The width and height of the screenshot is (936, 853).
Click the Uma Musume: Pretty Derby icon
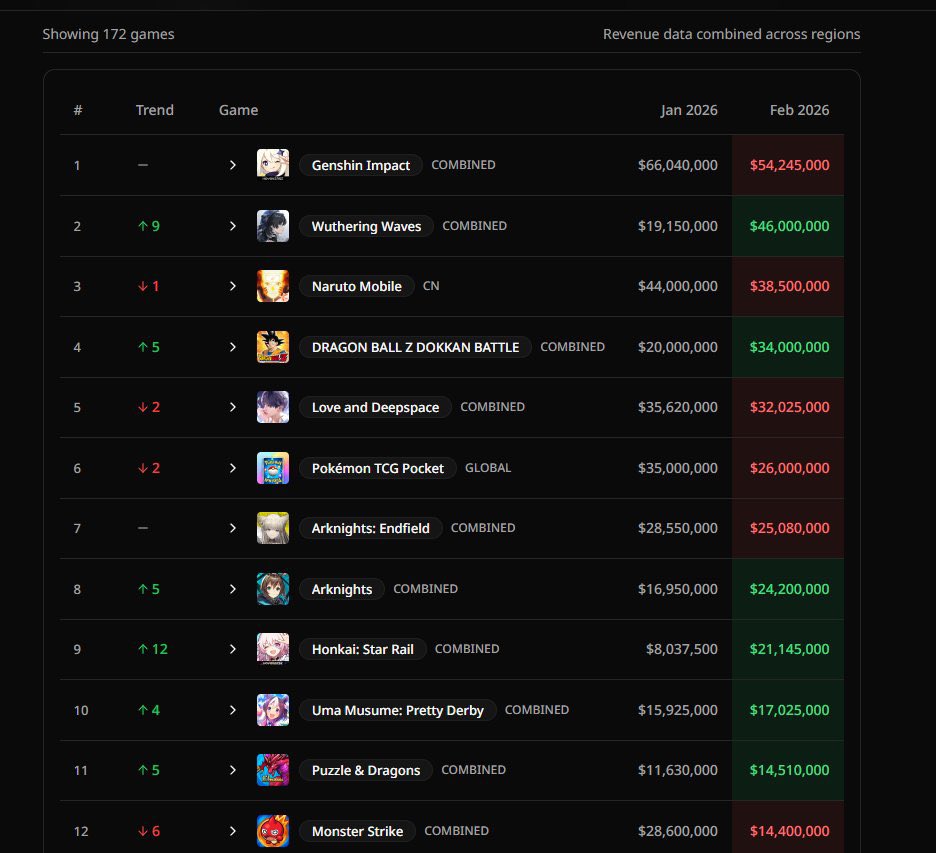click(x=273, y=710)
